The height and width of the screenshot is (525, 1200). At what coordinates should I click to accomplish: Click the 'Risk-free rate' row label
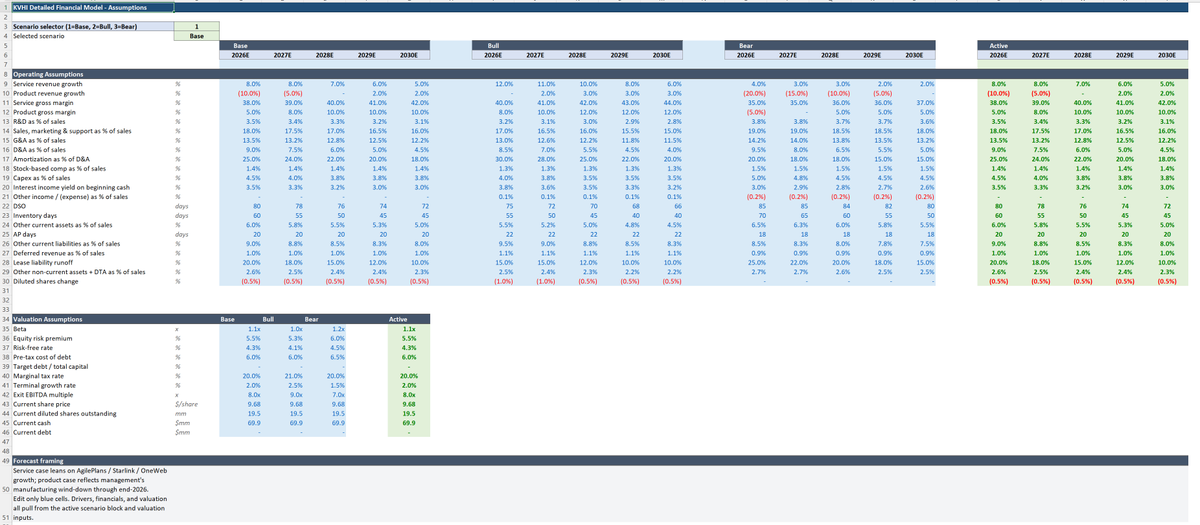point(33,346)
